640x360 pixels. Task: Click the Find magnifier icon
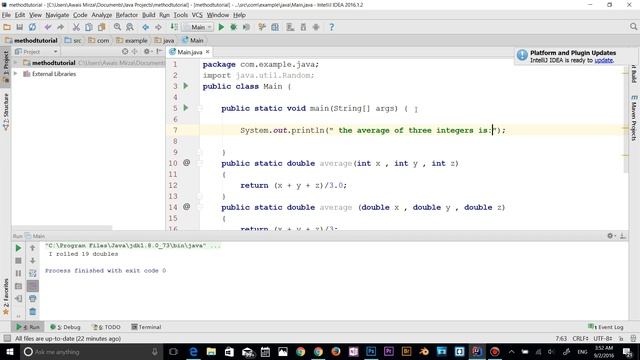[117, 27]
